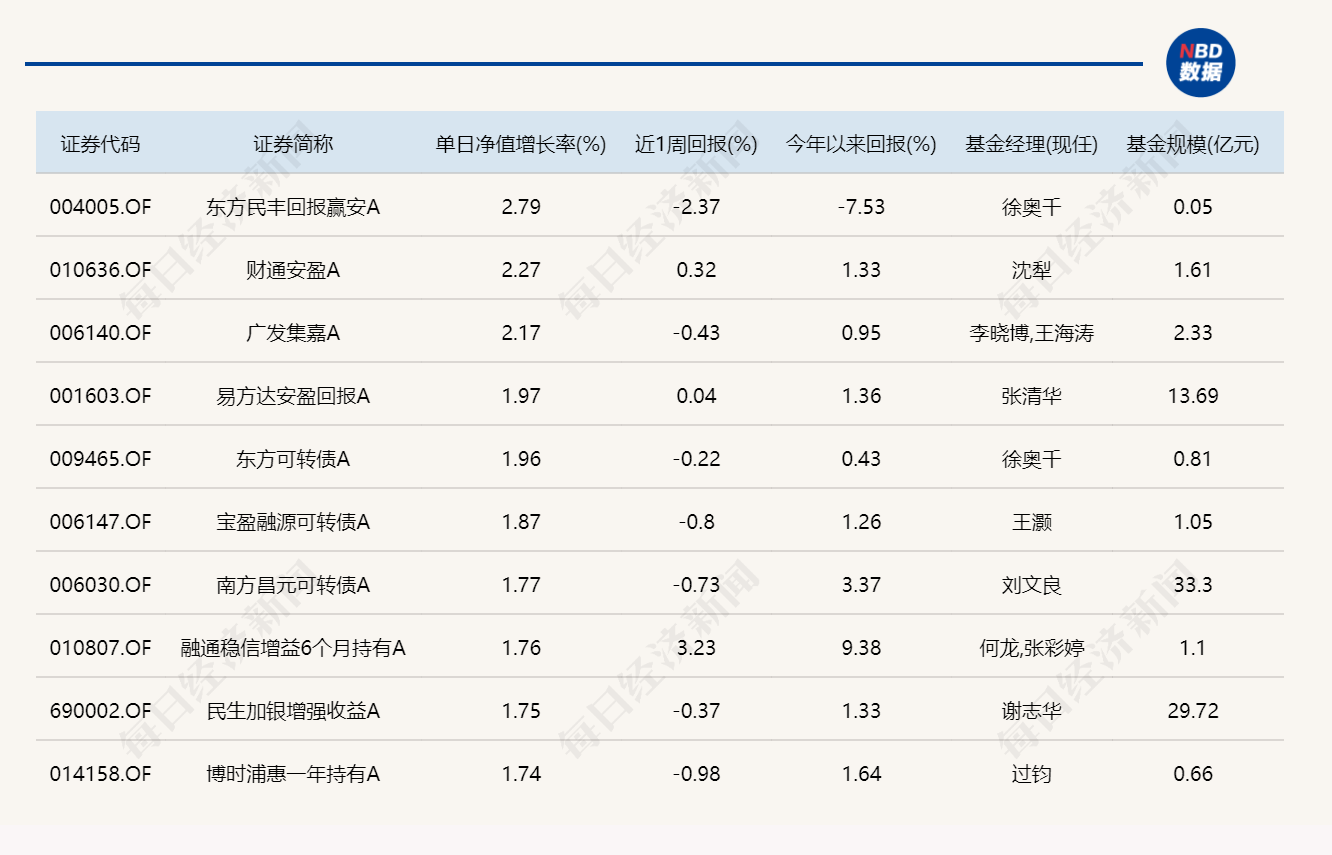
Task: Select the 证券简称 column header
Action: [x=293, y=144]
